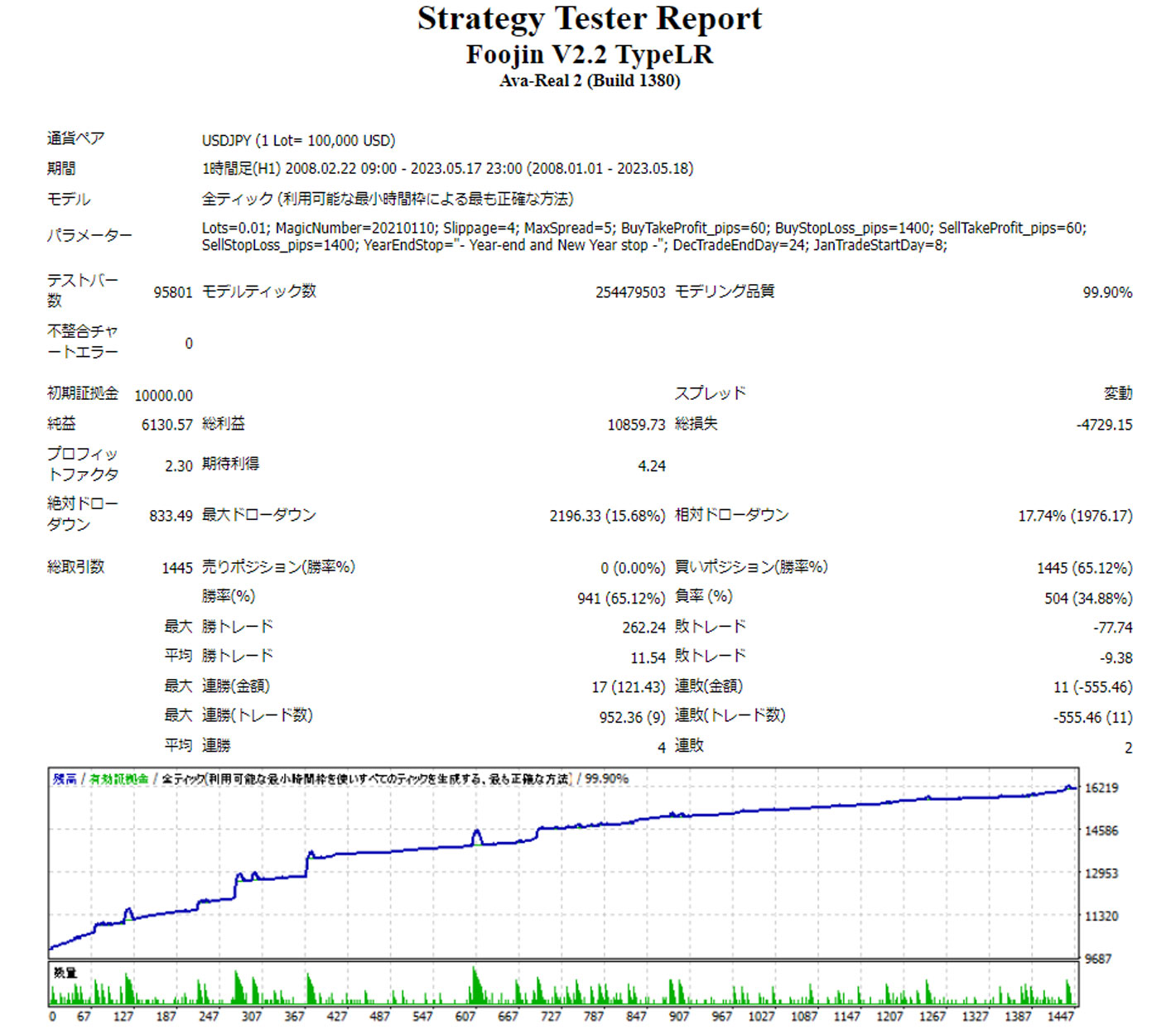Viewport: 1176px width, 1035px height.
Task: Select the モデル label
Action: tap(69, 199)
